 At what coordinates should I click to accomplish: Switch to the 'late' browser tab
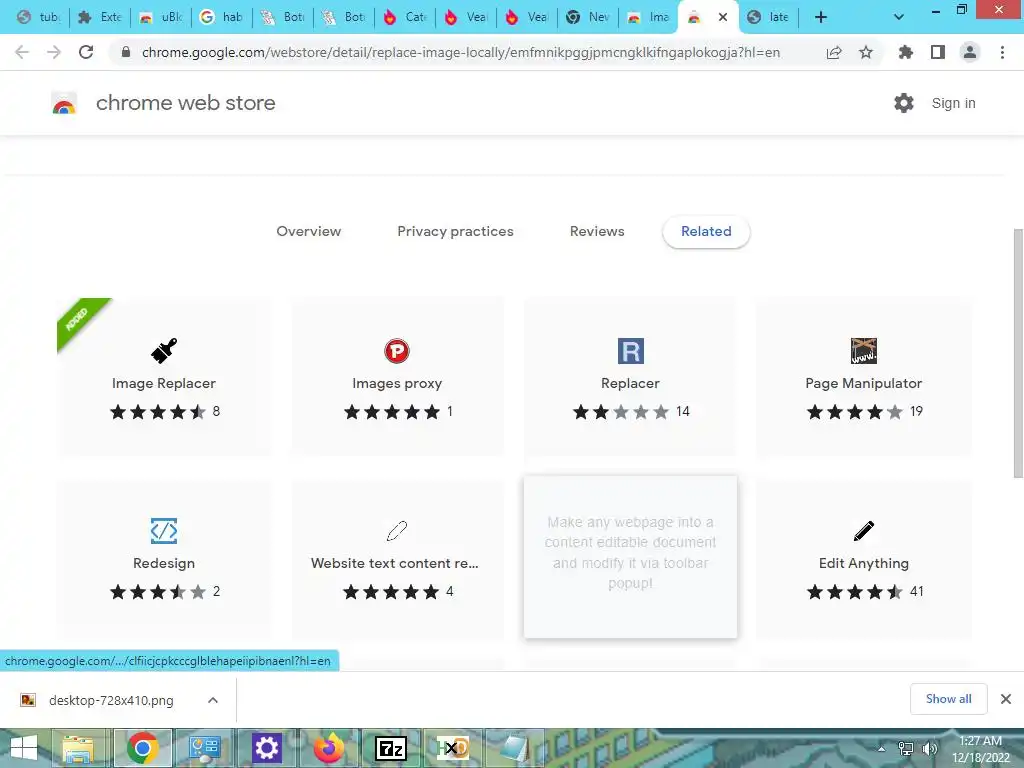769,17
